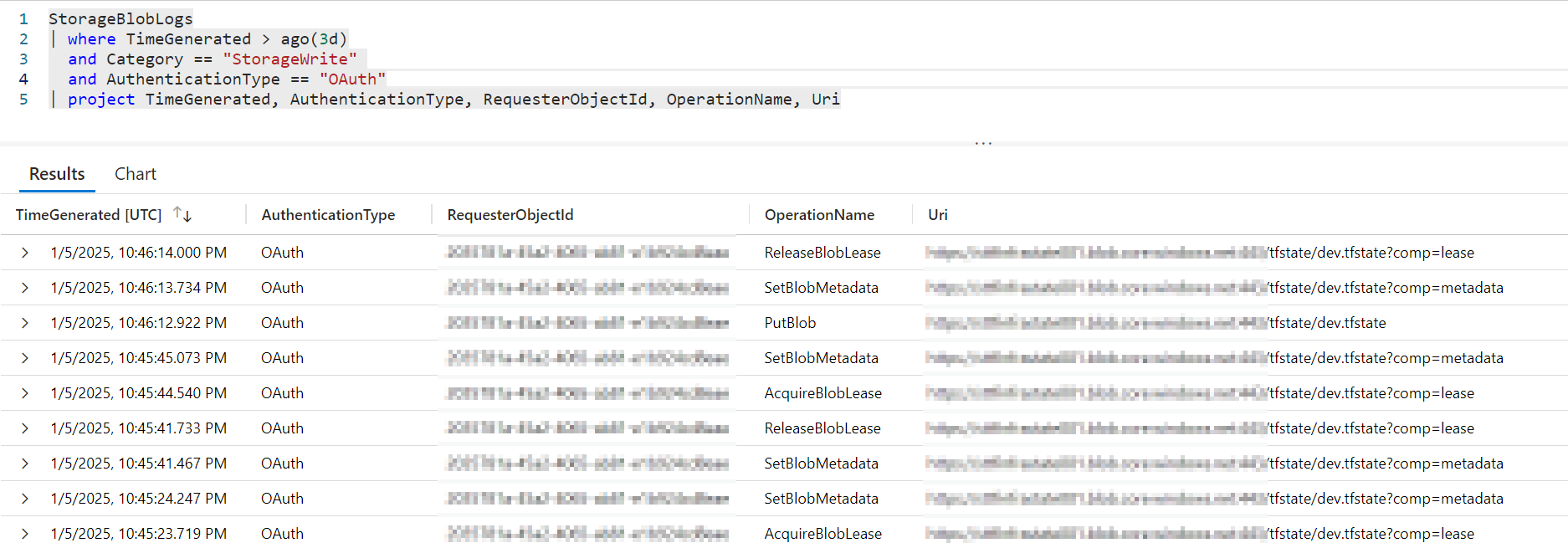Expand the row at 10:45:44.540 PM
This screenshot has height=543, width=1568.
(x=25, y=393)
